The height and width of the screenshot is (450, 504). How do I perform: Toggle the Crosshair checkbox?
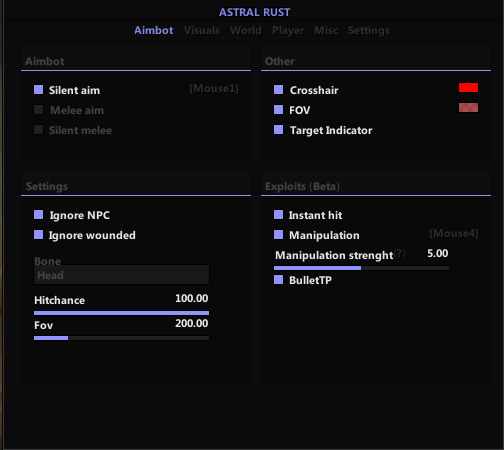tap(279, 90)
